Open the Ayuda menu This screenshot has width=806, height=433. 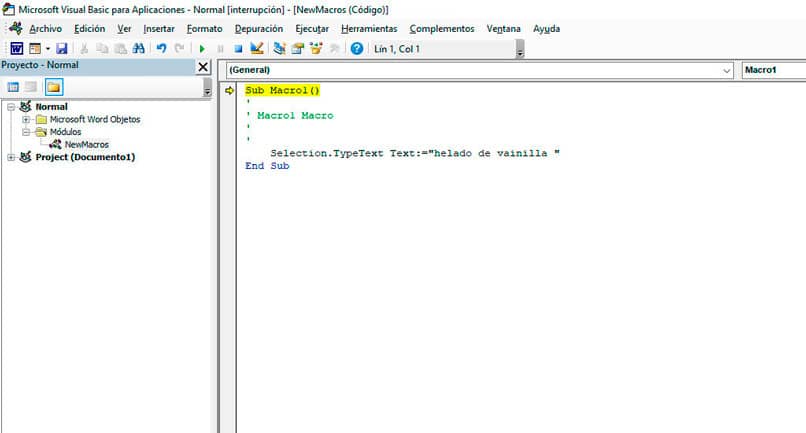(546, 29)
